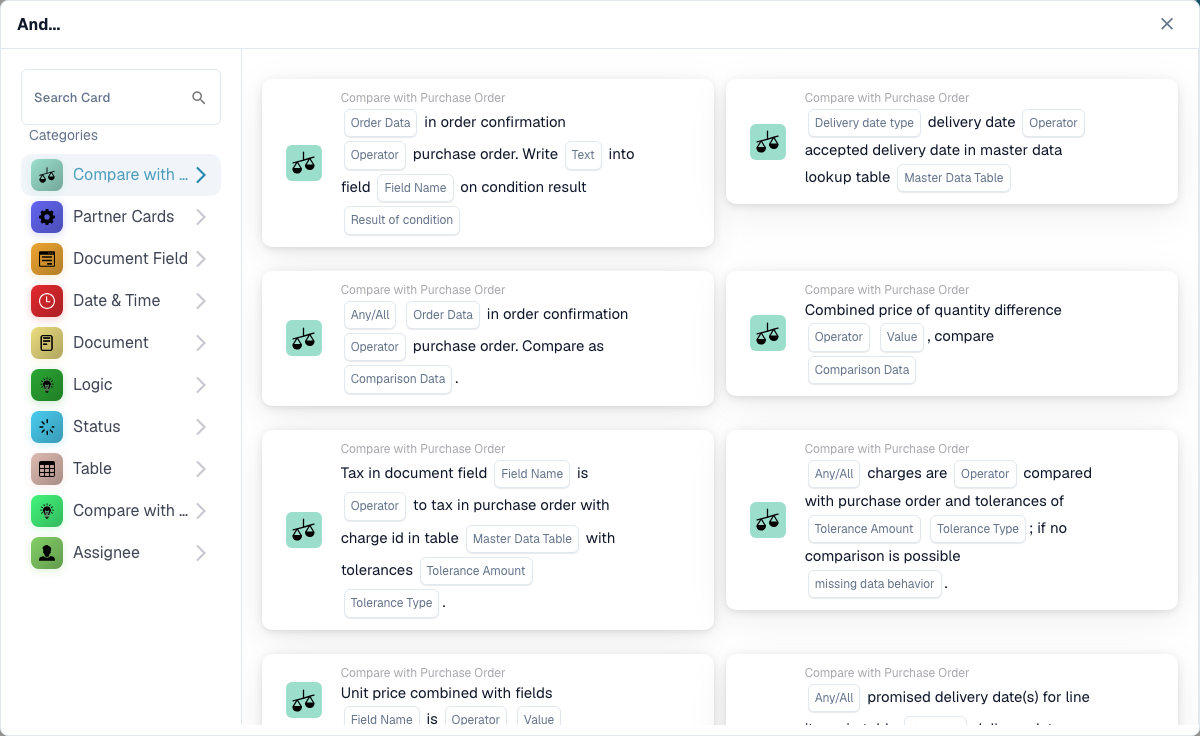Click scales icon on Delivery date type card

(768, 142)
